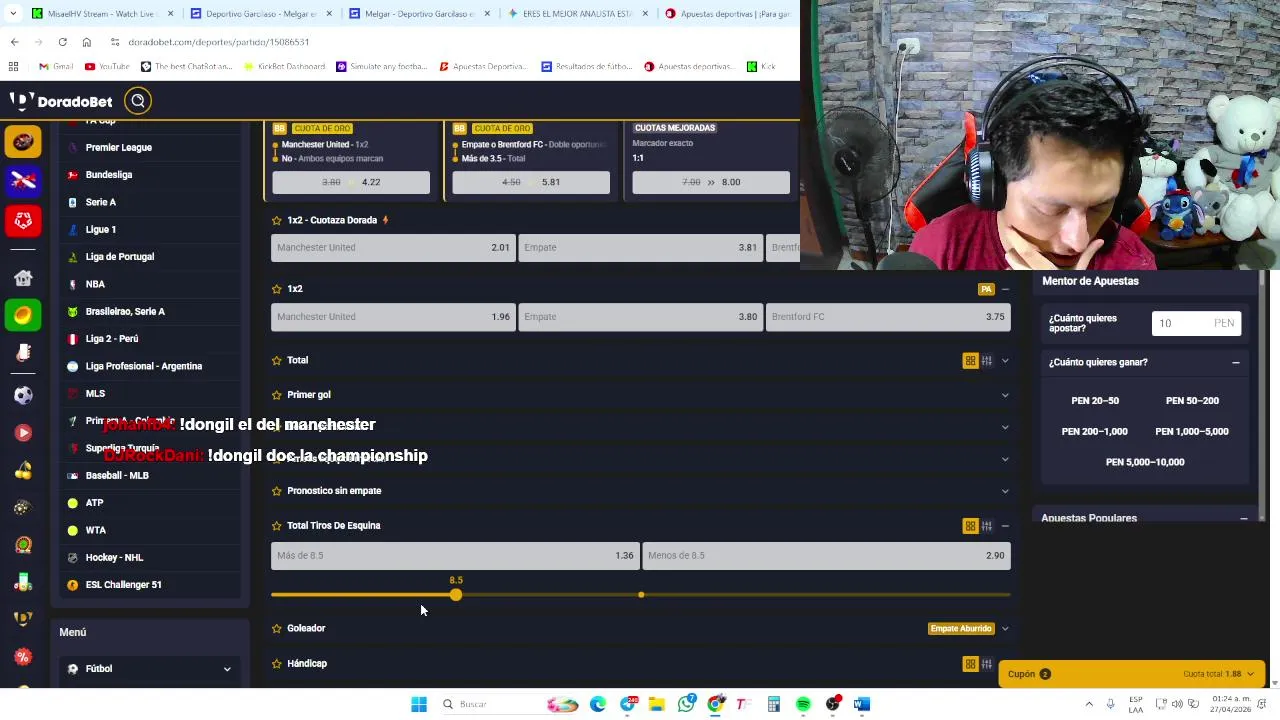The width and height of the screenshot is (1280, 720).
Task: Choose PEN 20–50 winning range
Action: pyautogui.click(x=1095, y=401)
